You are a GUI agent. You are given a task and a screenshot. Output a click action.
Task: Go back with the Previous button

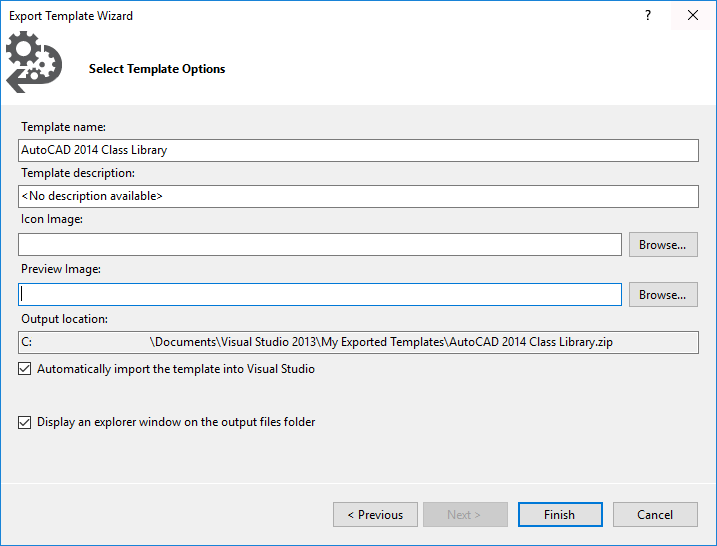[x=375, y=515]
